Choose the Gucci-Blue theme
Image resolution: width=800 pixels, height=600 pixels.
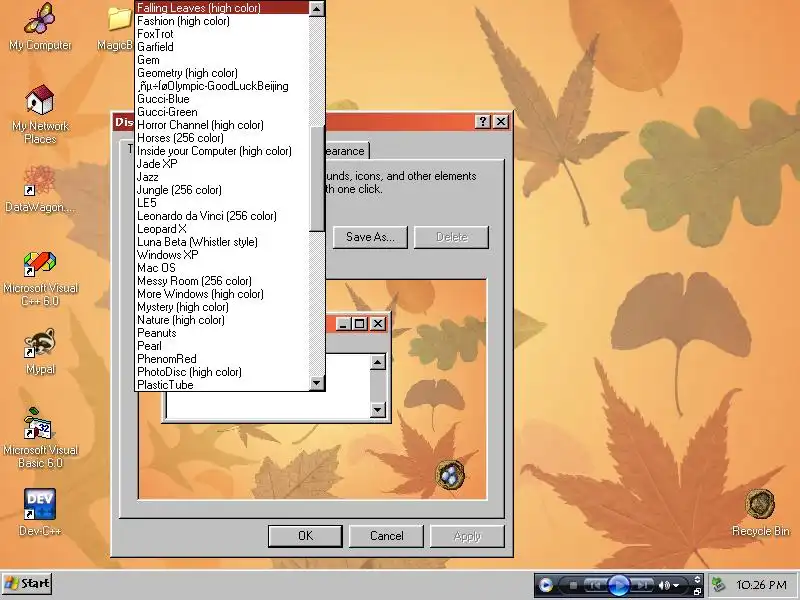click(x=222, y=99)
